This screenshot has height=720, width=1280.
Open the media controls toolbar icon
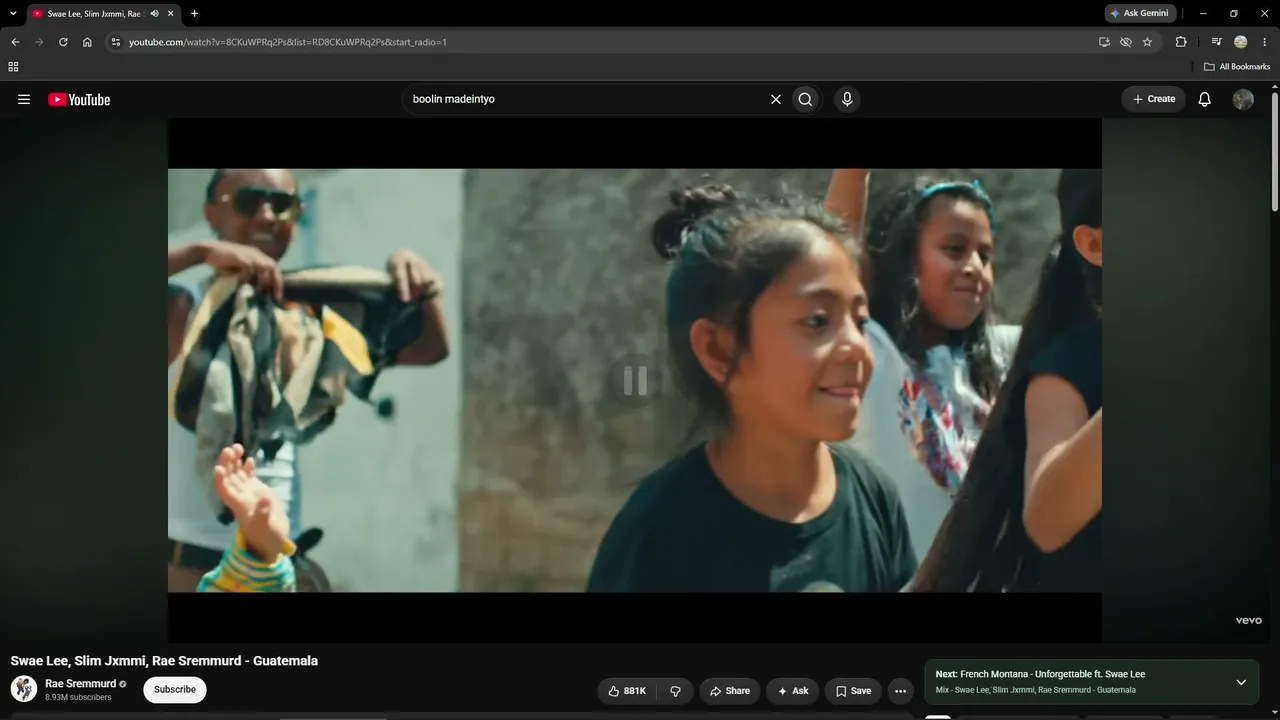1216,42
